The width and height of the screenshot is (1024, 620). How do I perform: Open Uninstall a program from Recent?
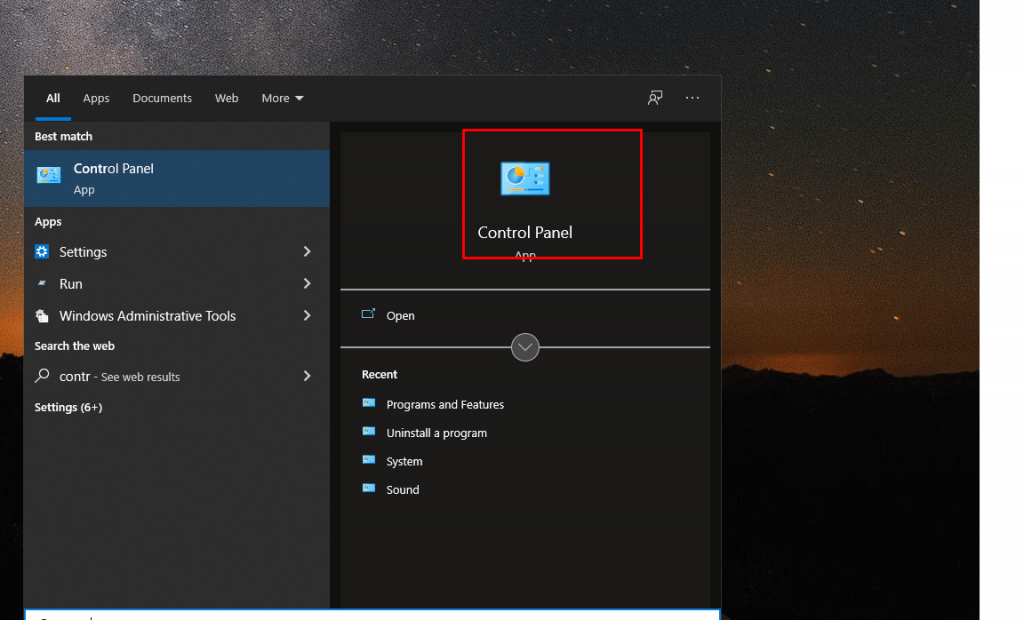point(436,433)
